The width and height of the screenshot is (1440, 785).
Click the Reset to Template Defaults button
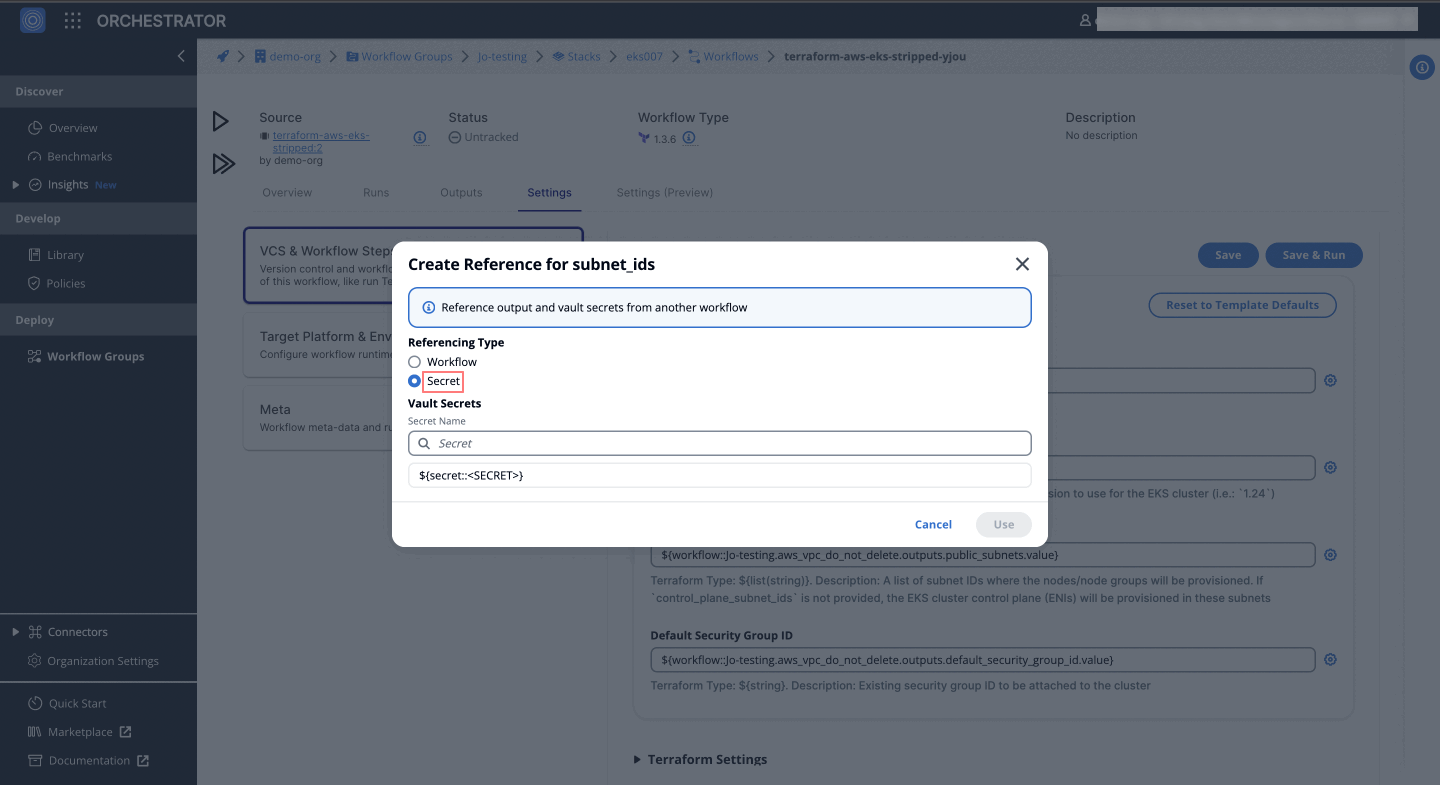[1242, 305]
